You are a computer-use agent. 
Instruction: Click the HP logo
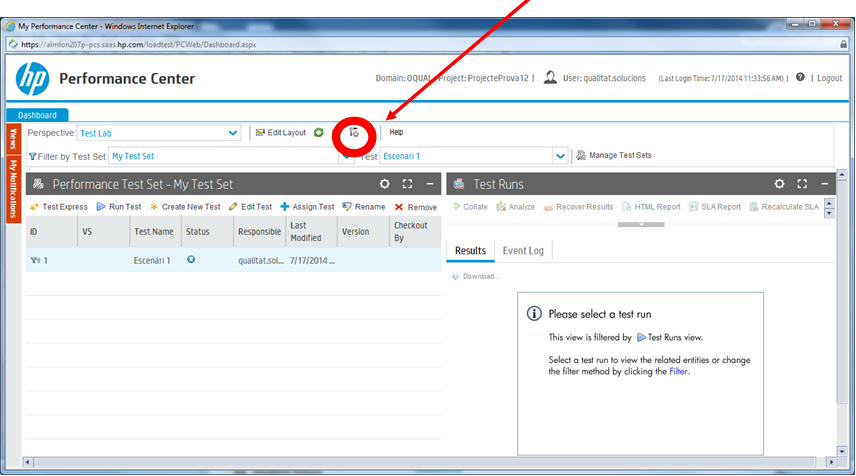(32, 79)
